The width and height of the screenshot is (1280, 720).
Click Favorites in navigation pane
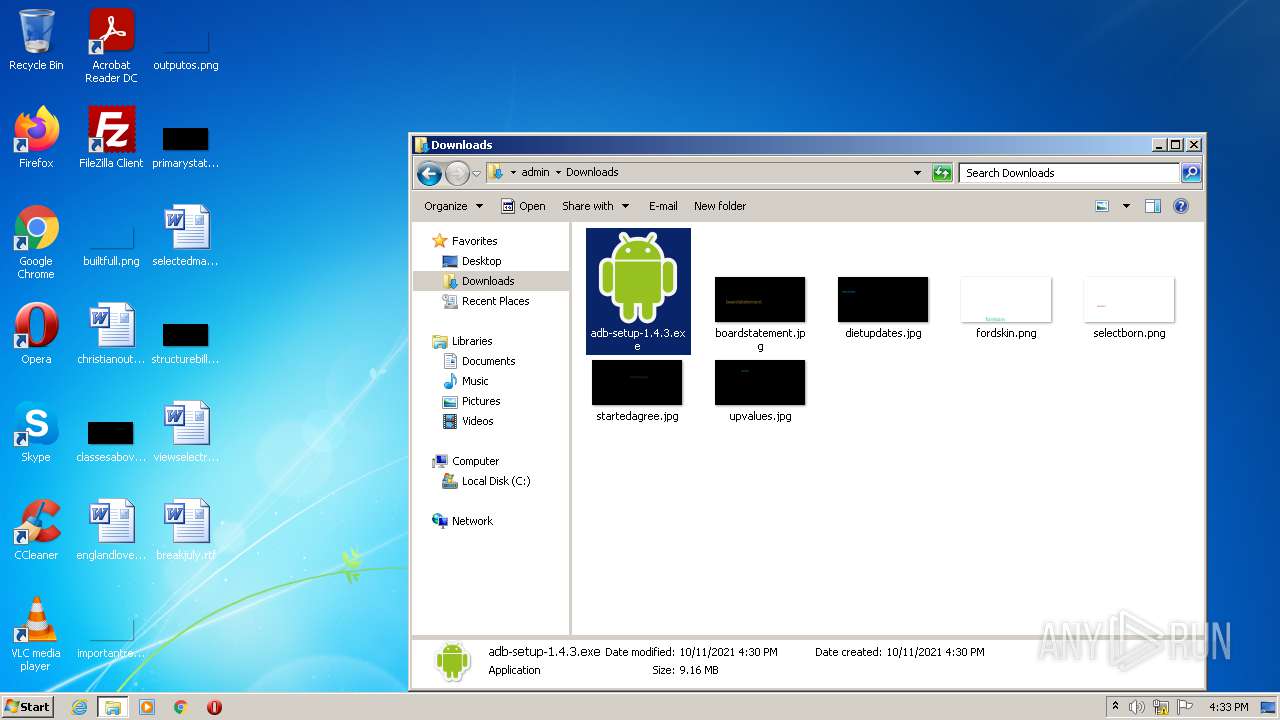click(474, 241)
